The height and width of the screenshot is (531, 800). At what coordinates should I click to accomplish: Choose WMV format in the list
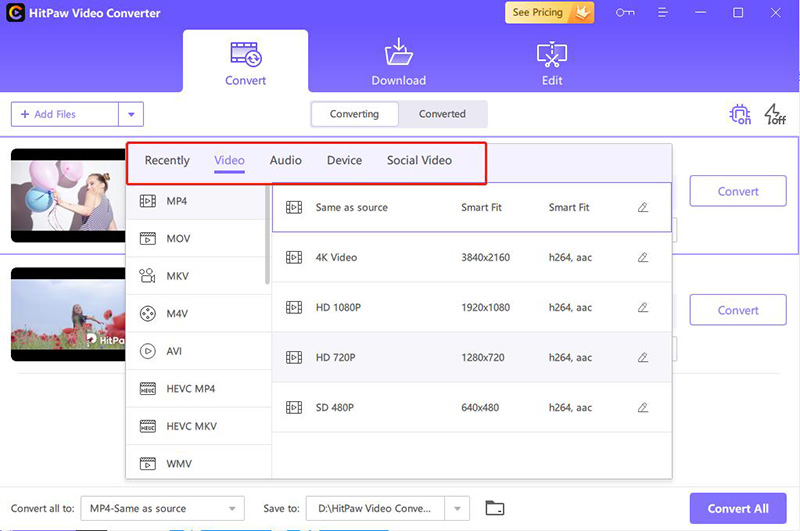click(198, 463)
